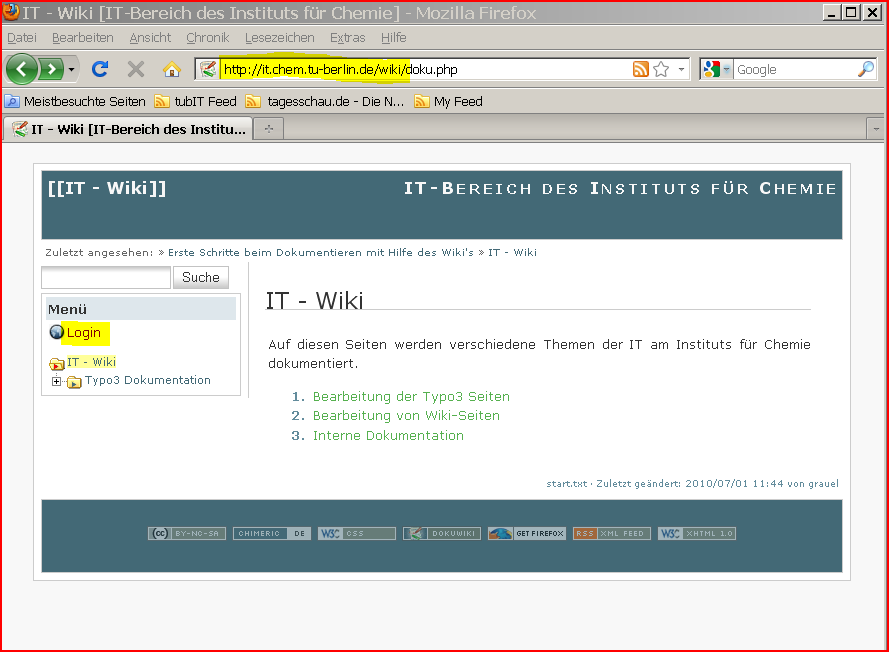Expand the Typo3 Dokumentation tree node
Viewport: 889px width, 652px height.
[x=57, y=381]
